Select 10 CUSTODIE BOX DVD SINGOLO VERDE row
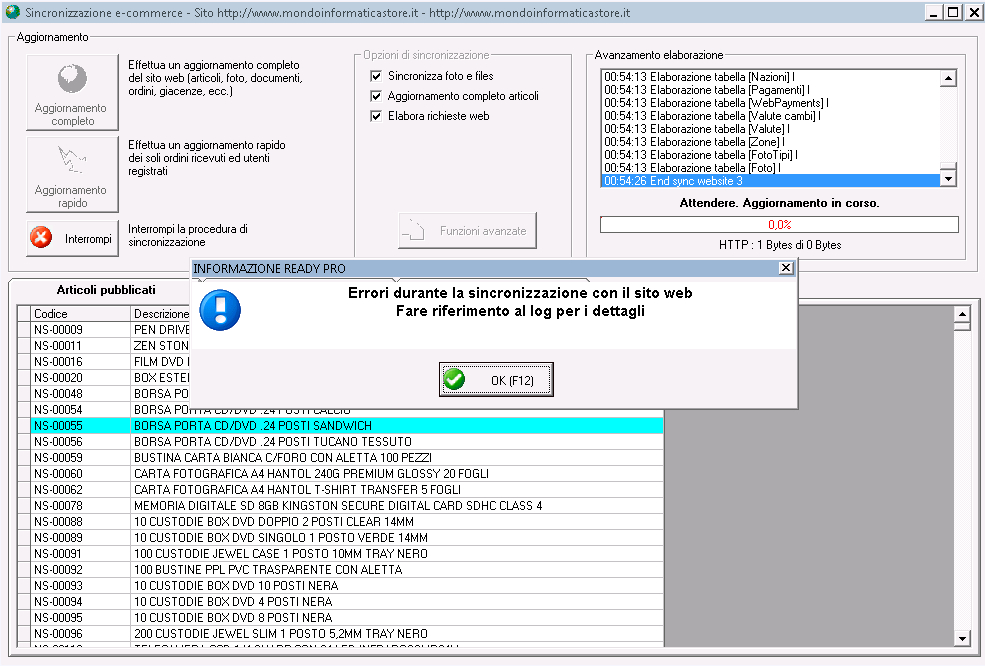 click(347, 538)
